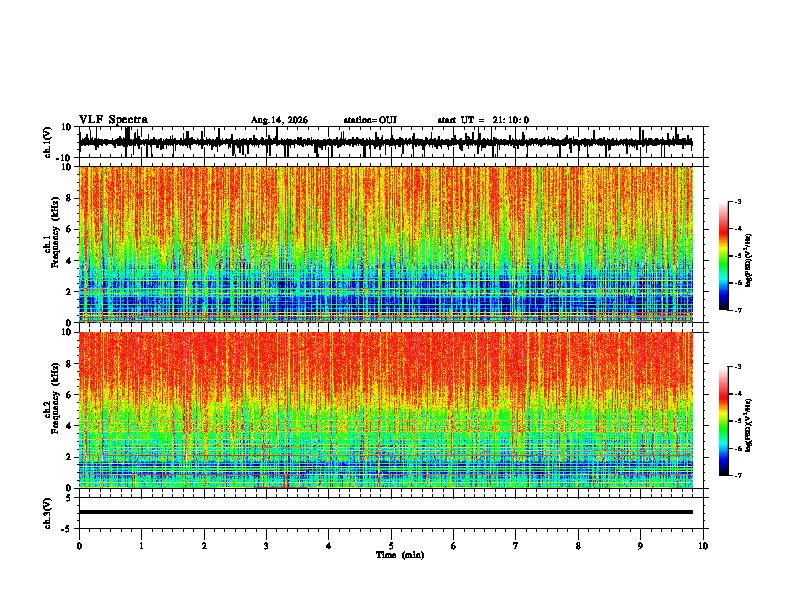Click time axis tick label "3"

point(266,546)
